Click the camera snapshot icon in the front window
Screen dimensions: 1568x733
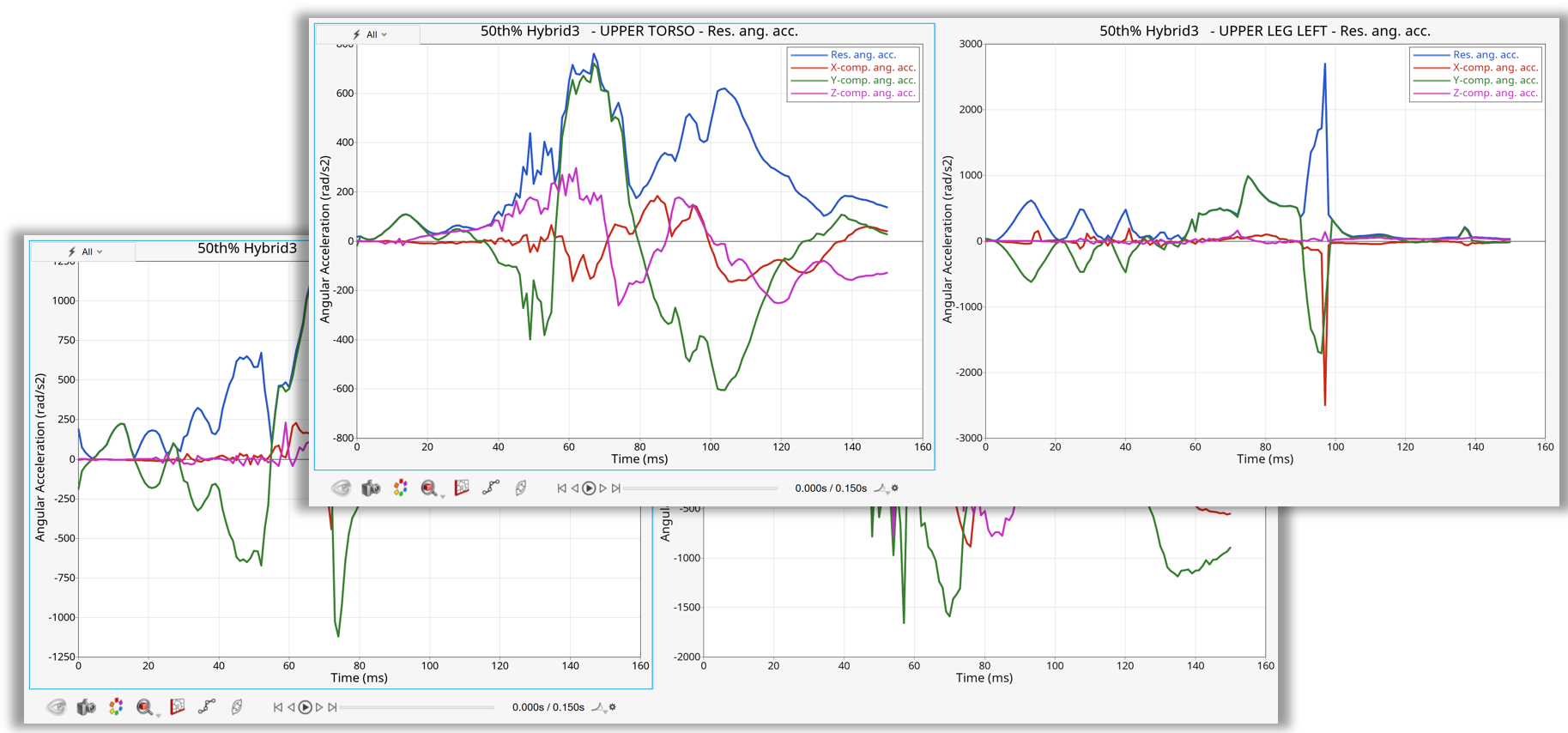click(x=371, y=488)
